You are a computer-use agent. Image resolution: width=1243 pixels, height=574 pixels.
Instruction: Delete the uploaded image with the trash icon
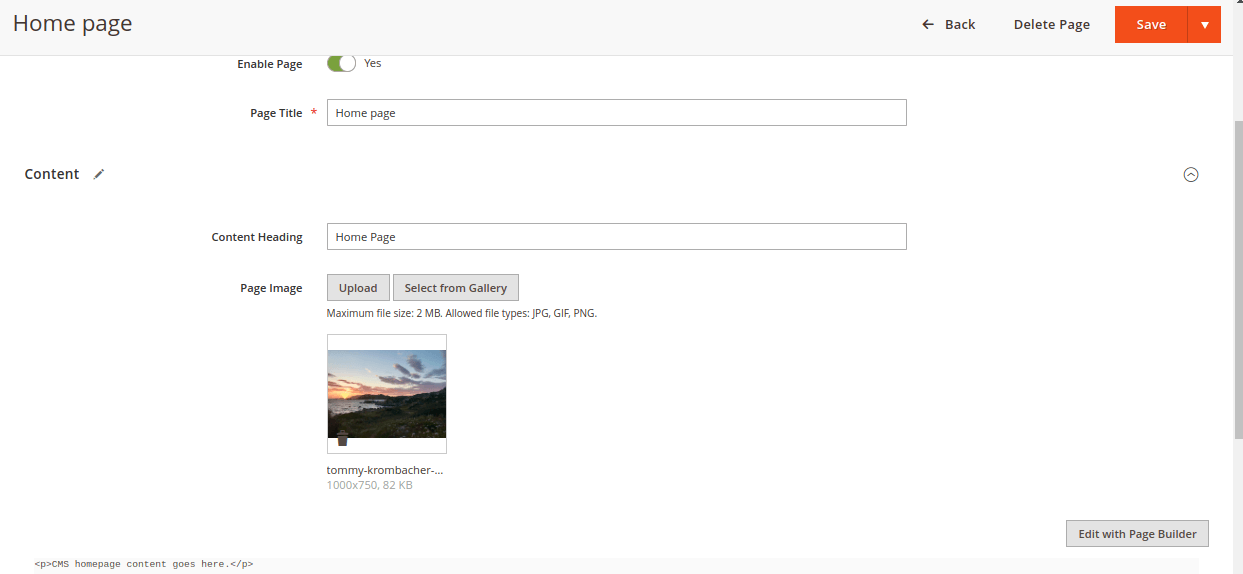click(x=342, y=439)
